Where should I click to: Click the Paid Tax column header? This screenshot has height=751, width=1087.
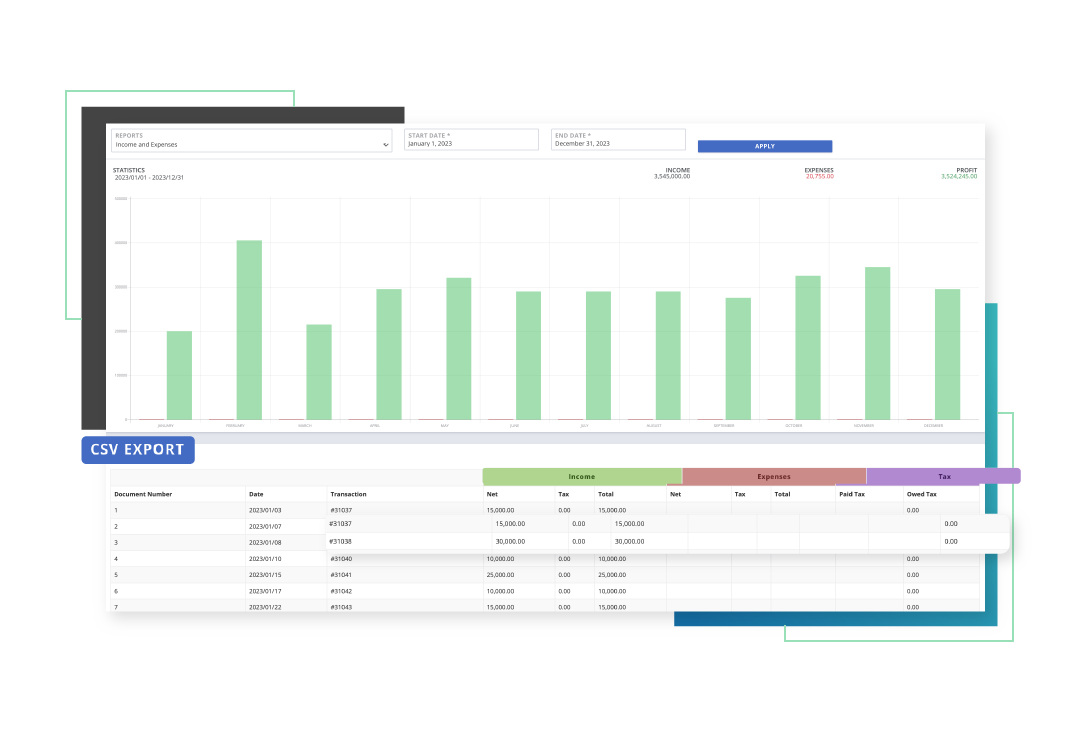point(852,494)
